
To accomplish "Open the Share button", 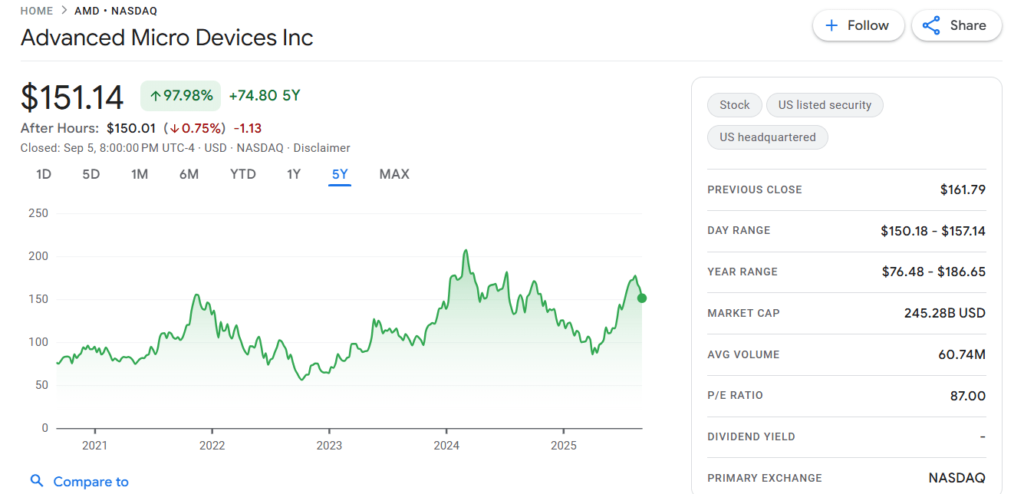I will (x=957, y=25).
